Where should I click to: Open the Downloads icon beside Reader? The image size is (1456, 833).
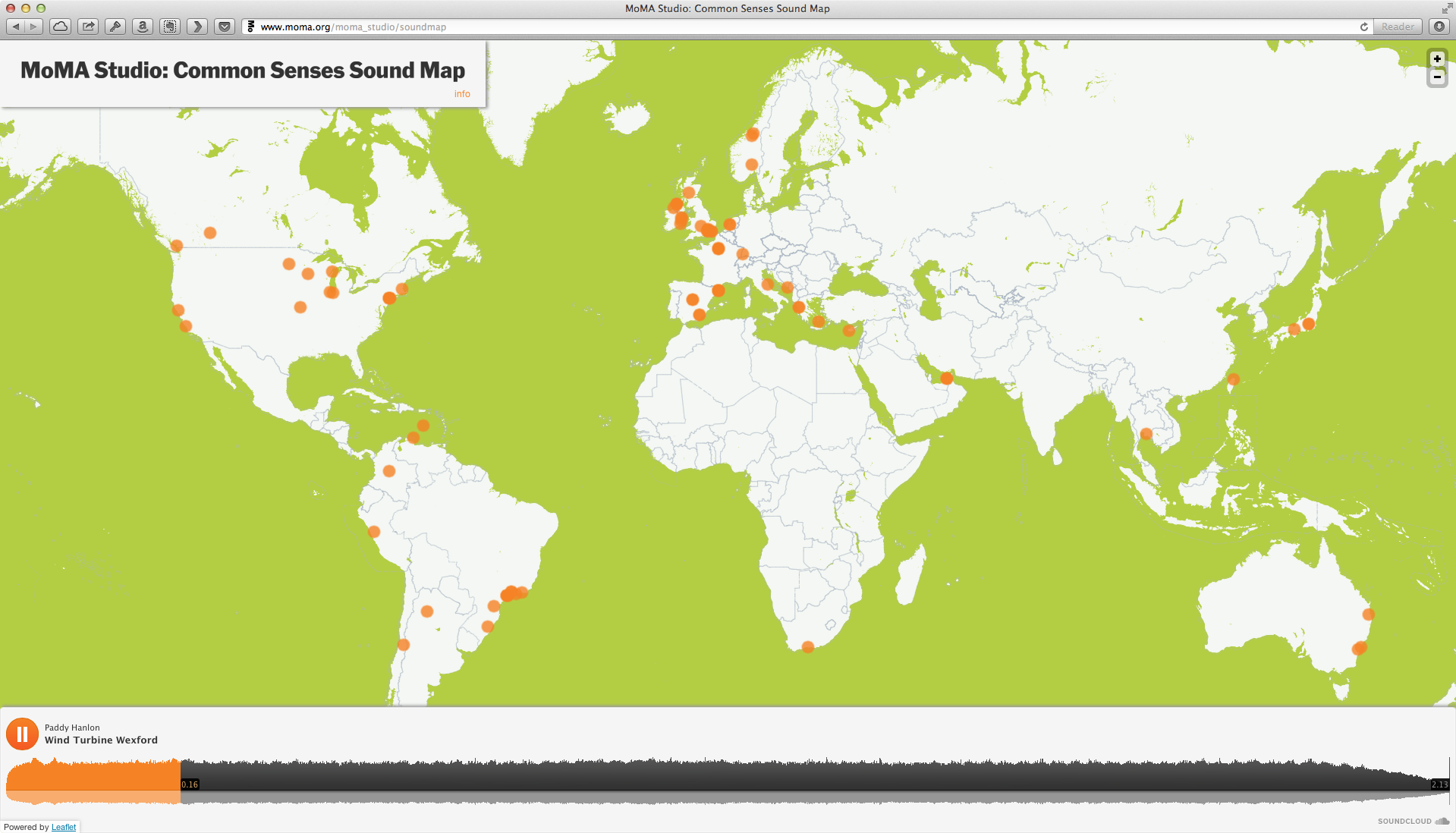click(1438, 27)
